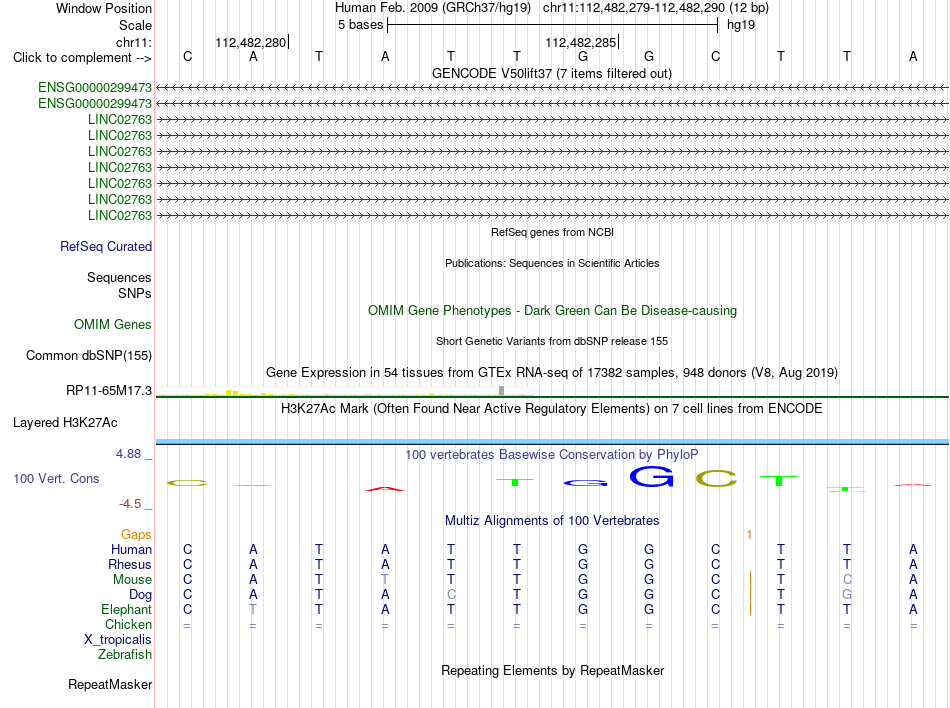This screenshot has height=708, width=950.
Task: Open the 'RefSeq genes from NCBI' track title
Action: [x=552, y=232]
